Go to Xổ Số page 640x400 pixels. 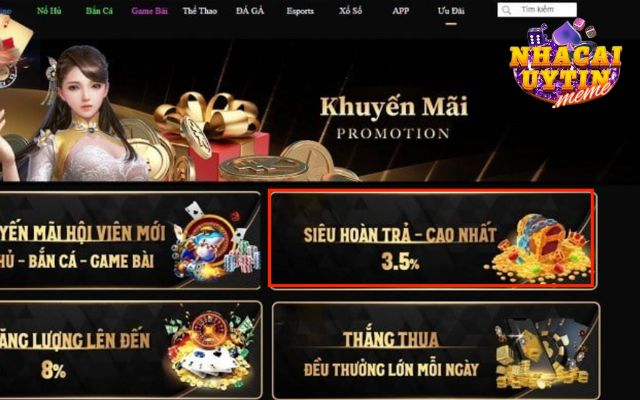(350, 11)
